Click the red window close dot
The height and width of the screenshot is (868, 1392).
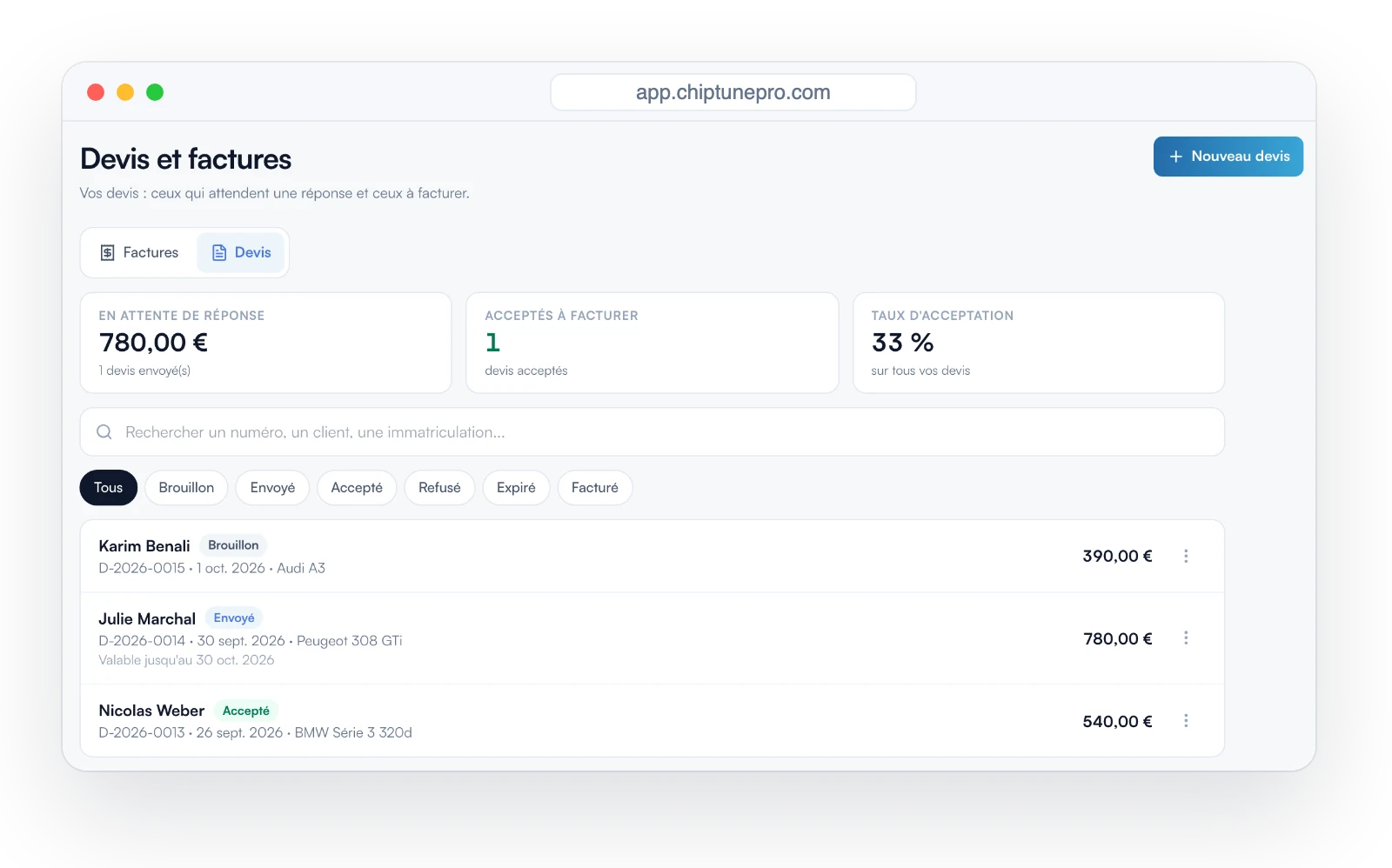pyautogui.click(x=96, y=92)
